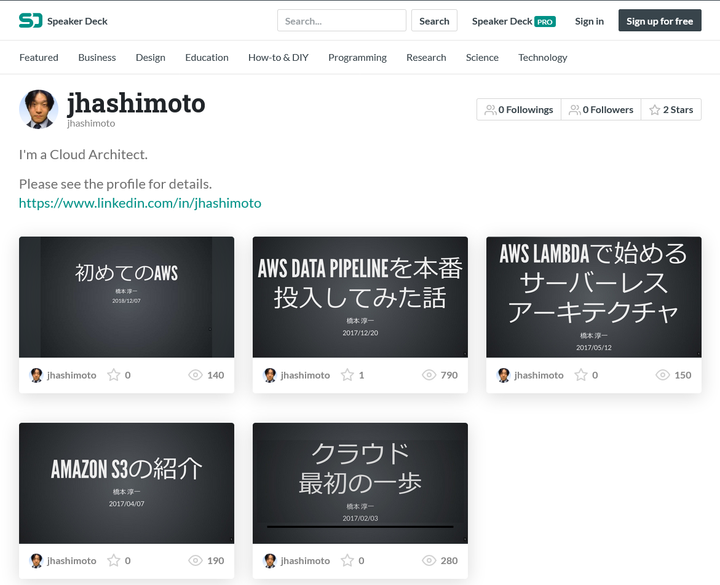Click small avatar on Data Pipeline card
The width and height of the screenshot is (720, 585).
[270, 375]
